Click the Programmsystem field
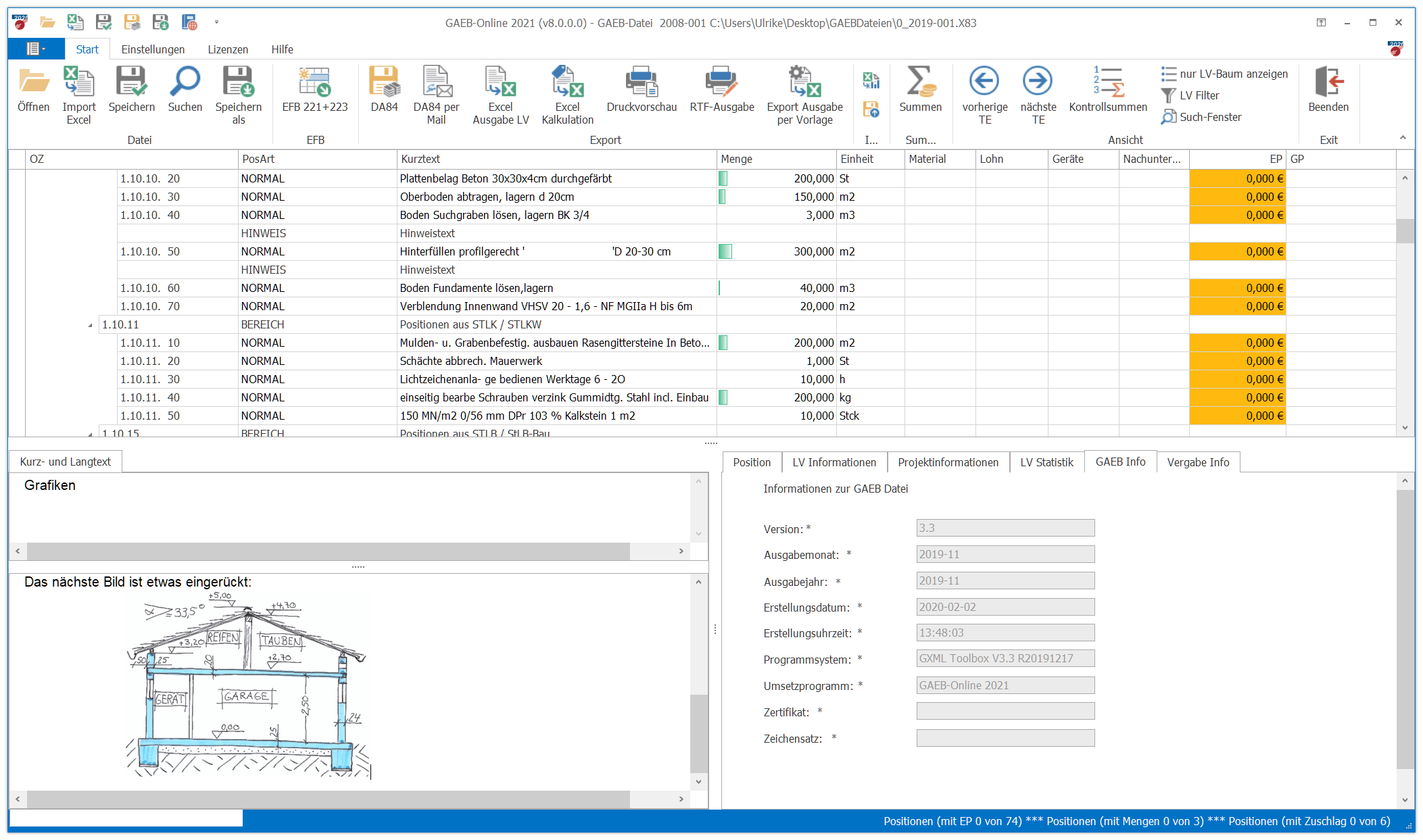1423x840 pixels. tap(1005, 658)
